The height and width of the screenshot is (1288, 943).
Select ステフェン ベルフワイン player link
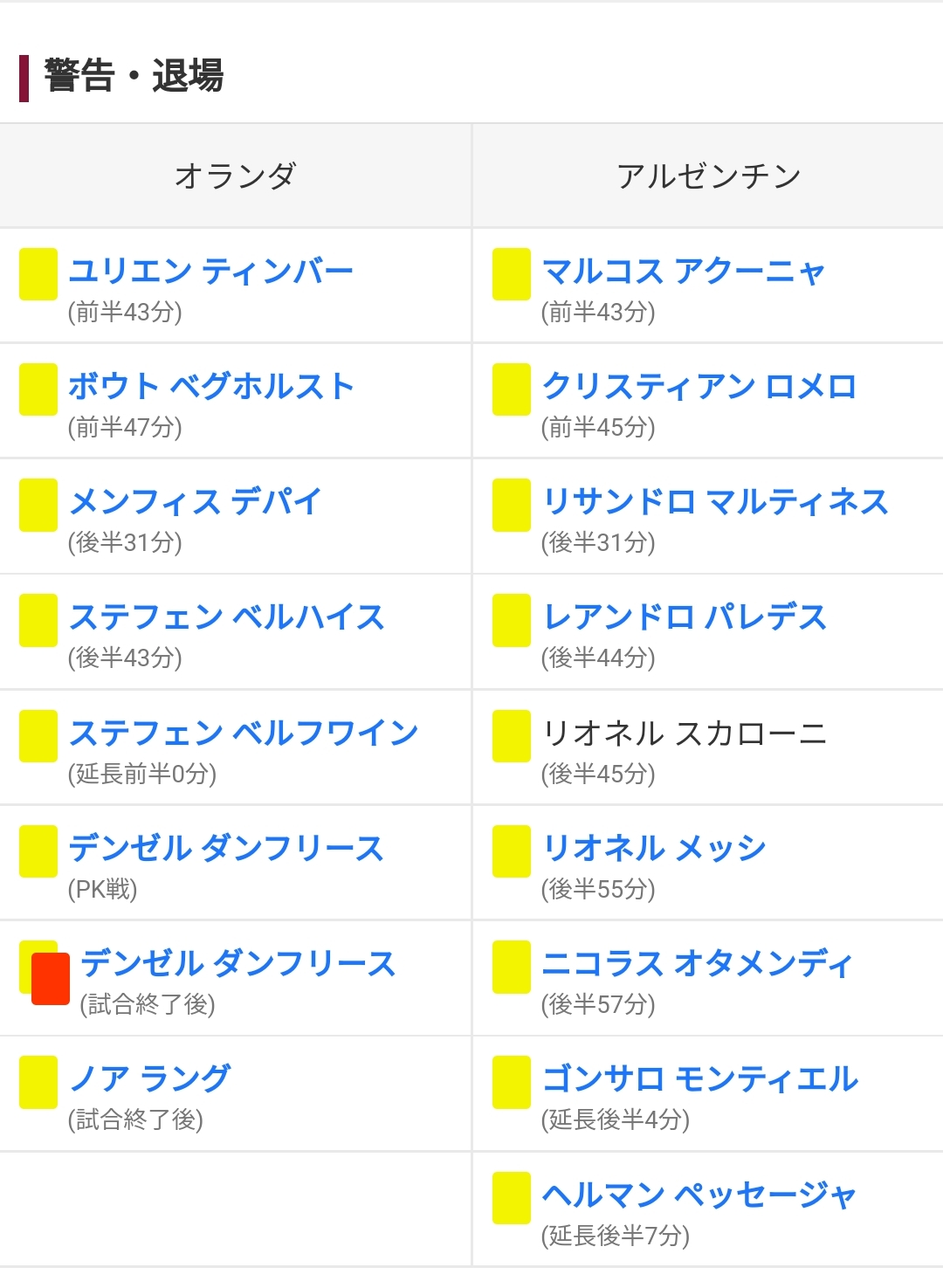pos(244,733)
